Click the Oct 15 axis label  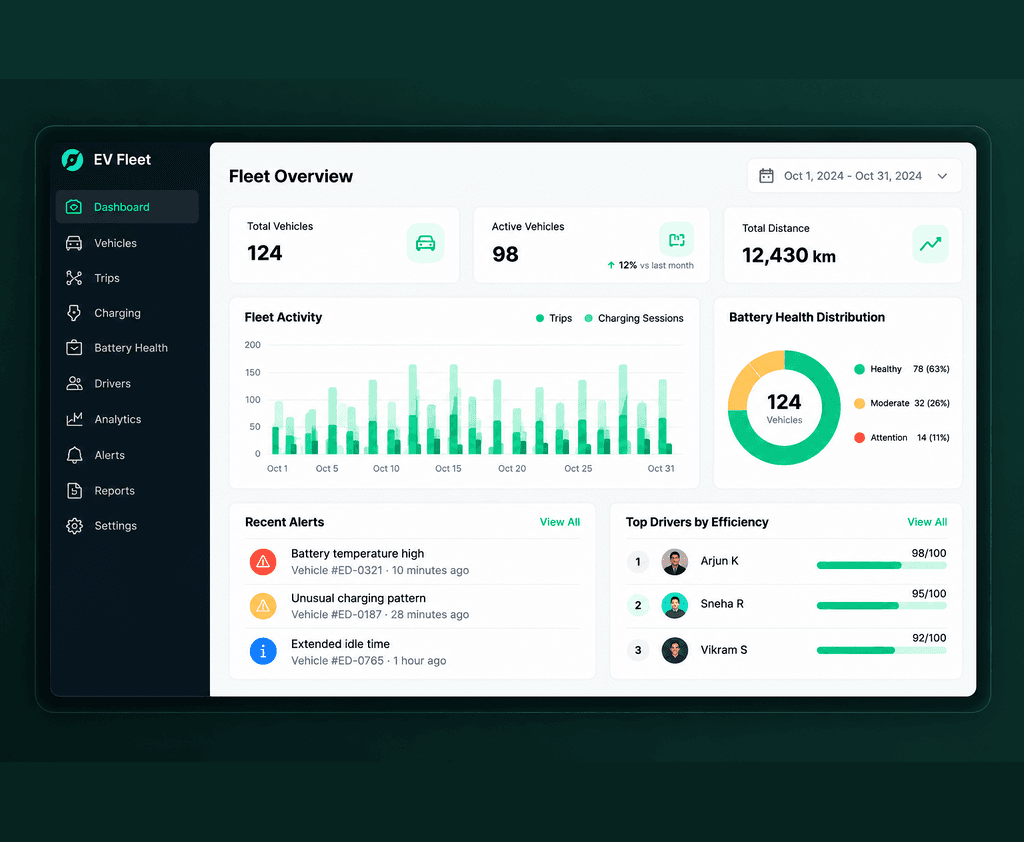448,468
